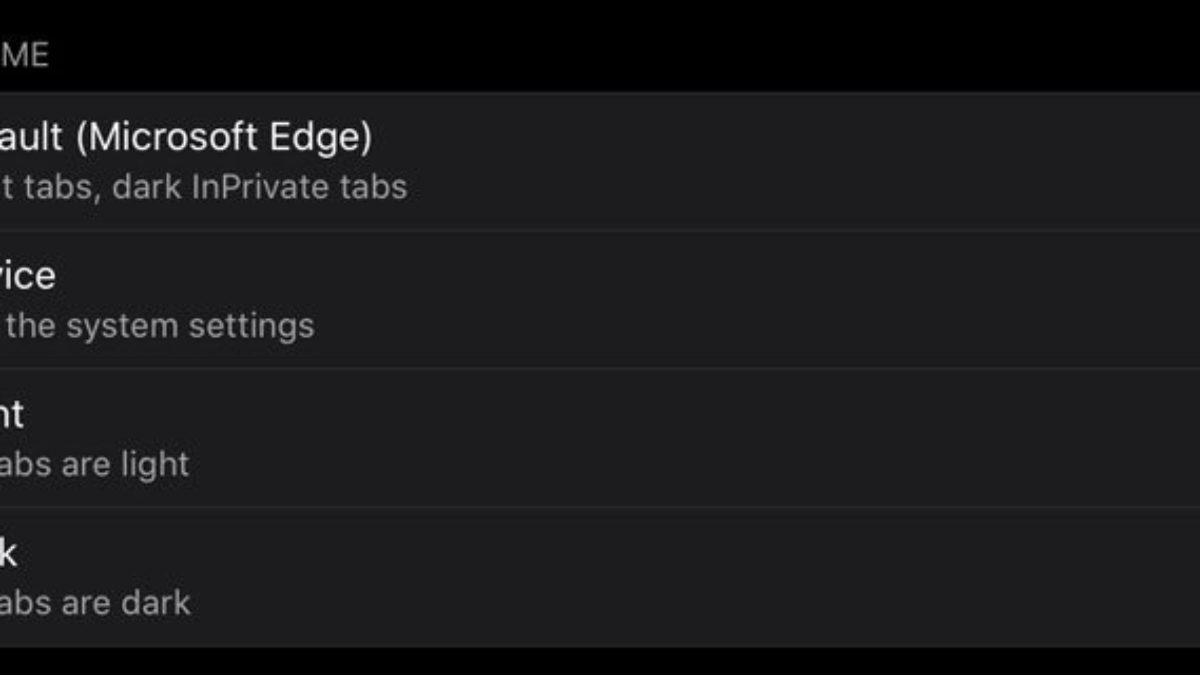Choose the Device theme option
1200x675 pixels.
28,275
